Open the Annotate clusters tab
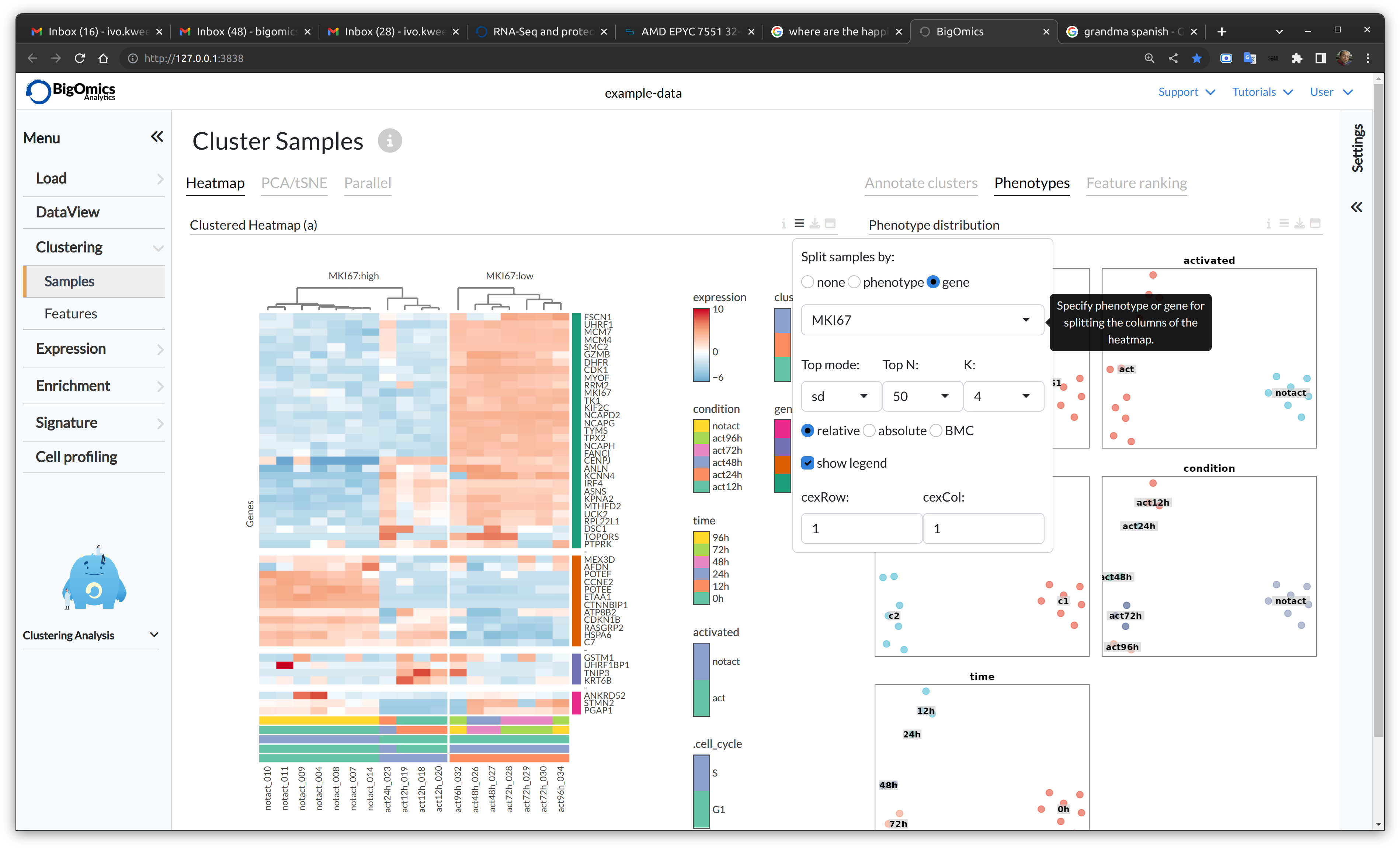 920,183
